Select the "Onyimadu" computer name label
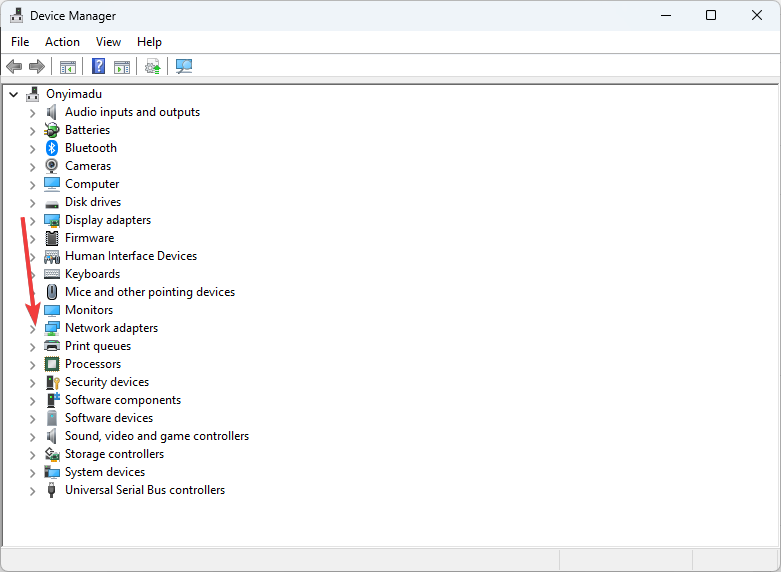The height and width of the screenshot is (572, 781). click(x=74, y=94)
